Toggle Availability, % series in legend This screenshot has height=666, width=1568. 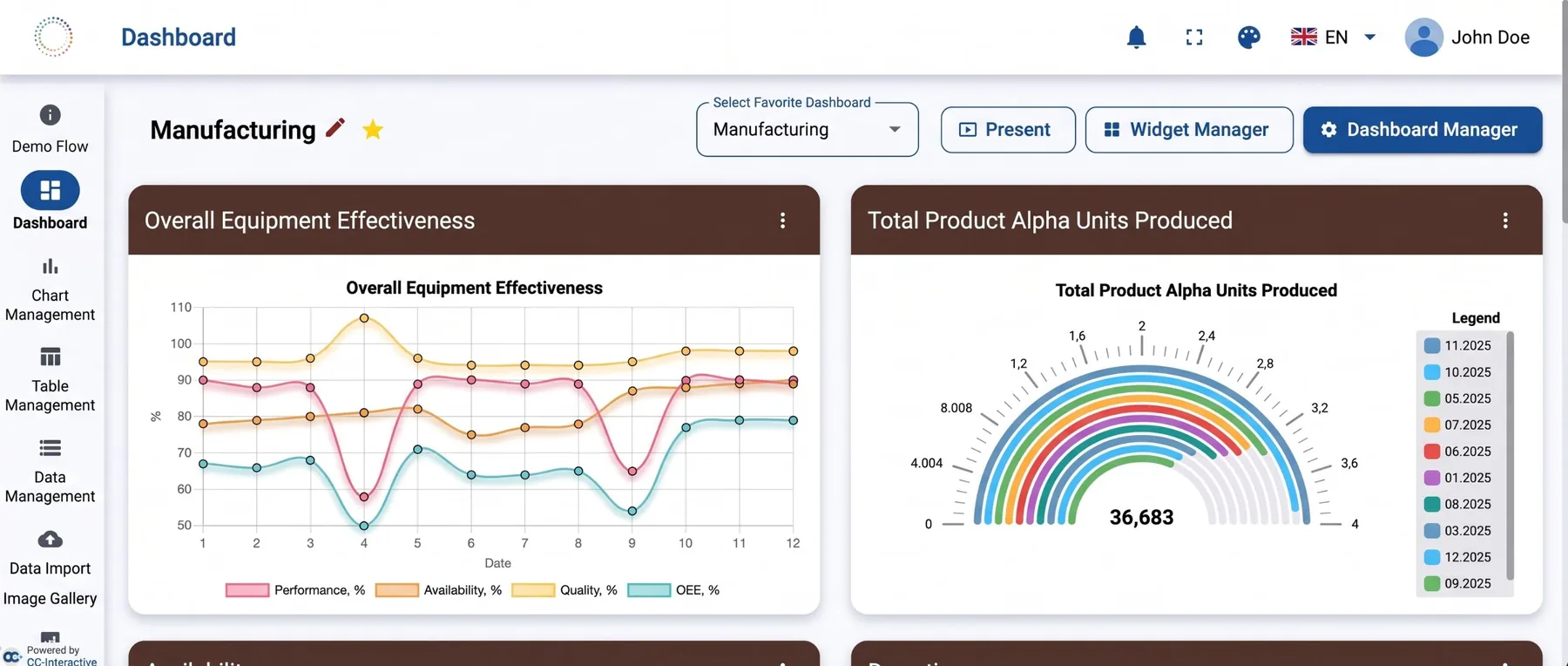click(438, 590)
